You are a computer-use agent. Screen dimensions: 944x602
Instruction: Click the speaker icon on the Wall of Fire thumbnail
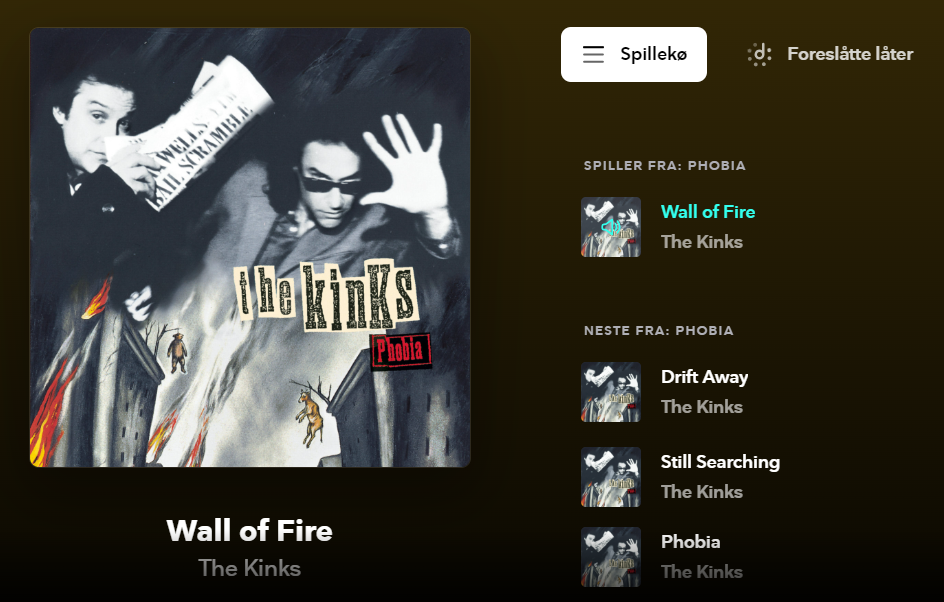610,227
